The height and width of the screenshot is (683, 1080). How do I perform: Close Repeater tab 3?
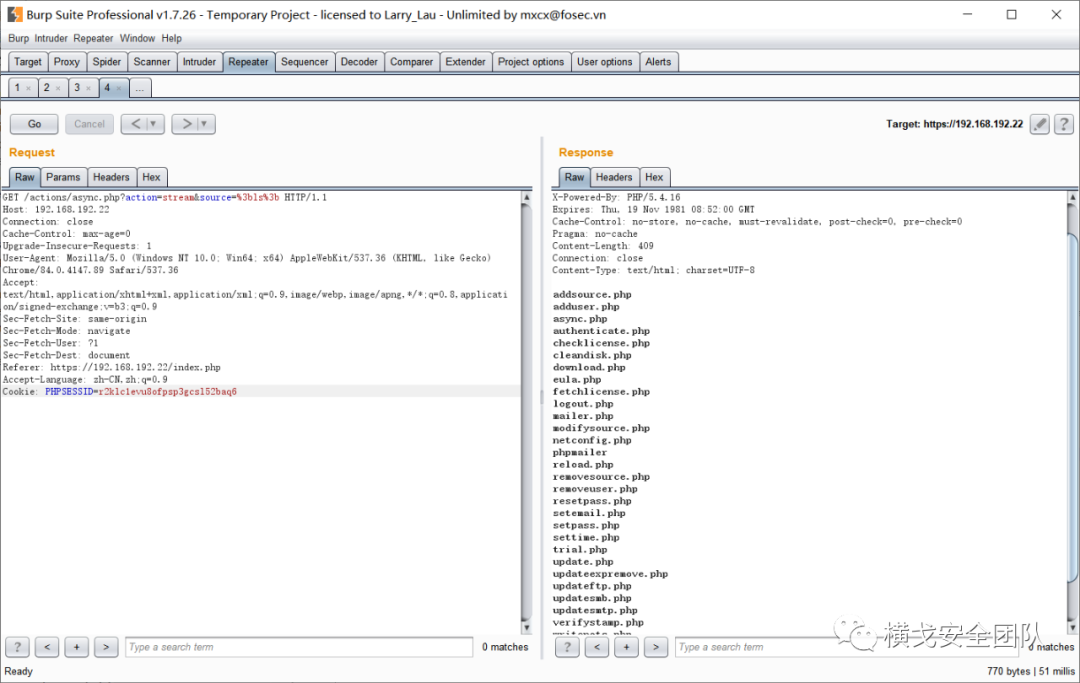pyautogui.click(x=88, y=88)
